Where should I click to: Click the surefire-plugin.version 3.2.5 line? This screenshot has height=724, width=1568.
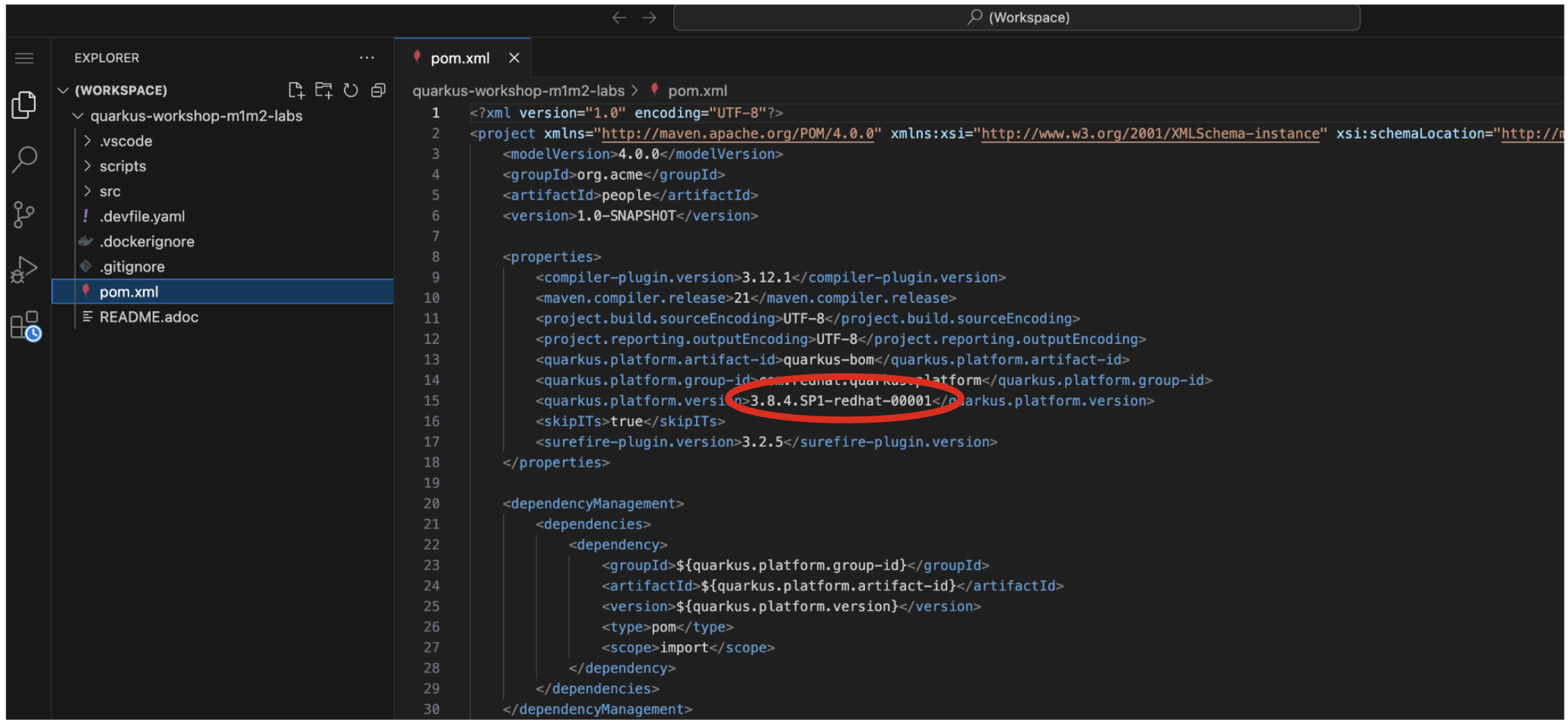click(x=767, y=442)
